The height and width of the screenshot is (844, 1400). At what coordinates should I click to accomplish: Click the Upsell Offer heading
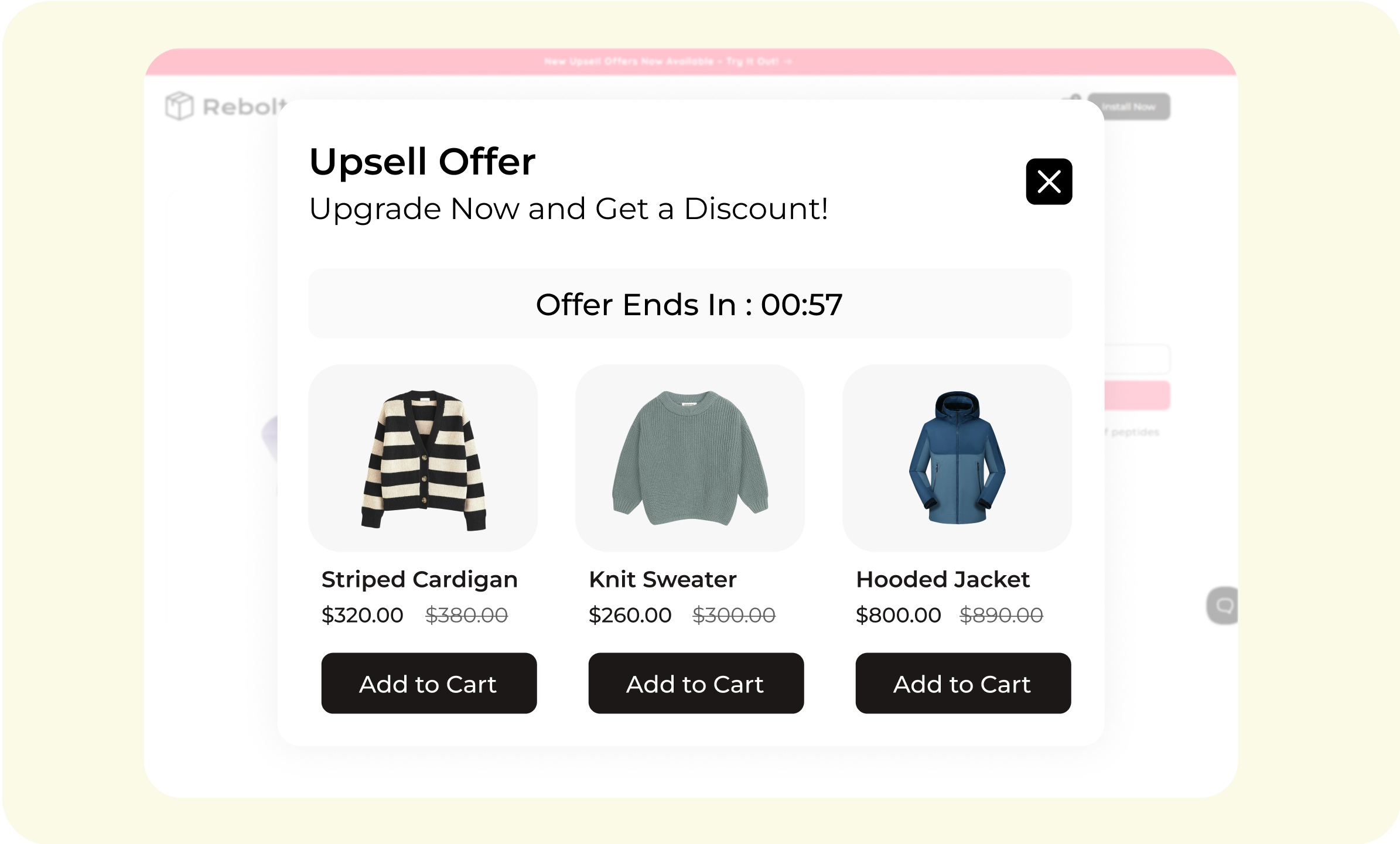422,162
